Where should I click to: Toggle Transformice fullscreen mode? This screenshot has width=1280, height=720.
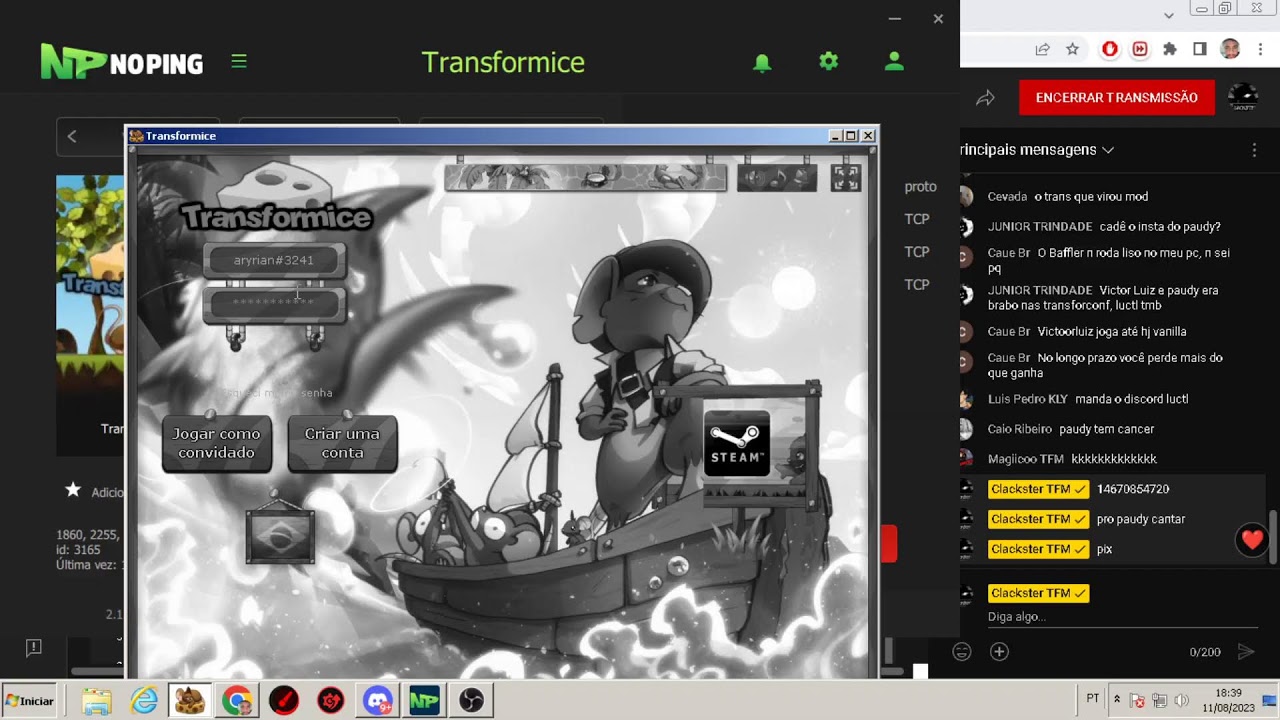(846, 178)
